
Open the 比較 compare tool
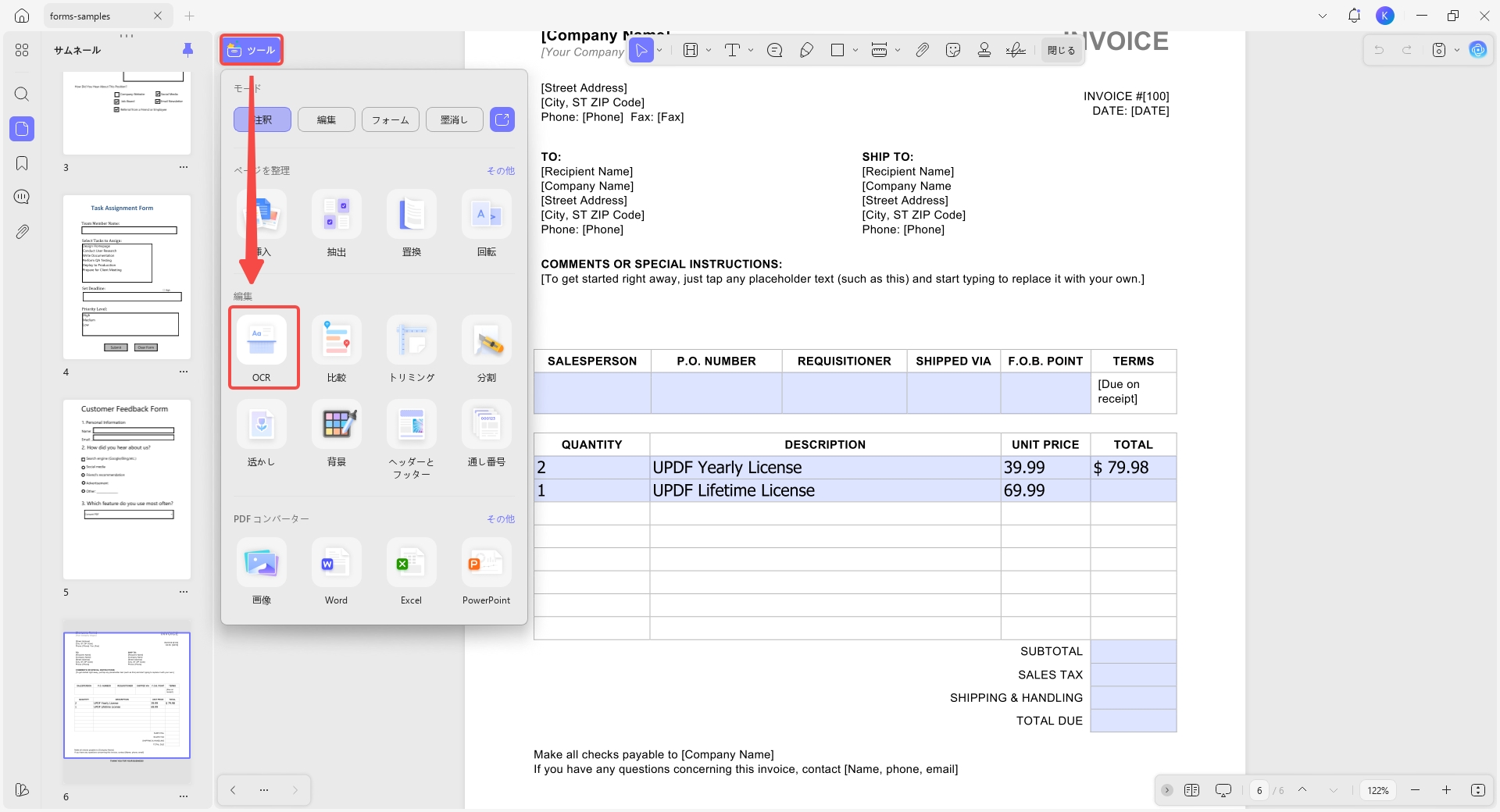pyautogui.click(x=337, y=347)
